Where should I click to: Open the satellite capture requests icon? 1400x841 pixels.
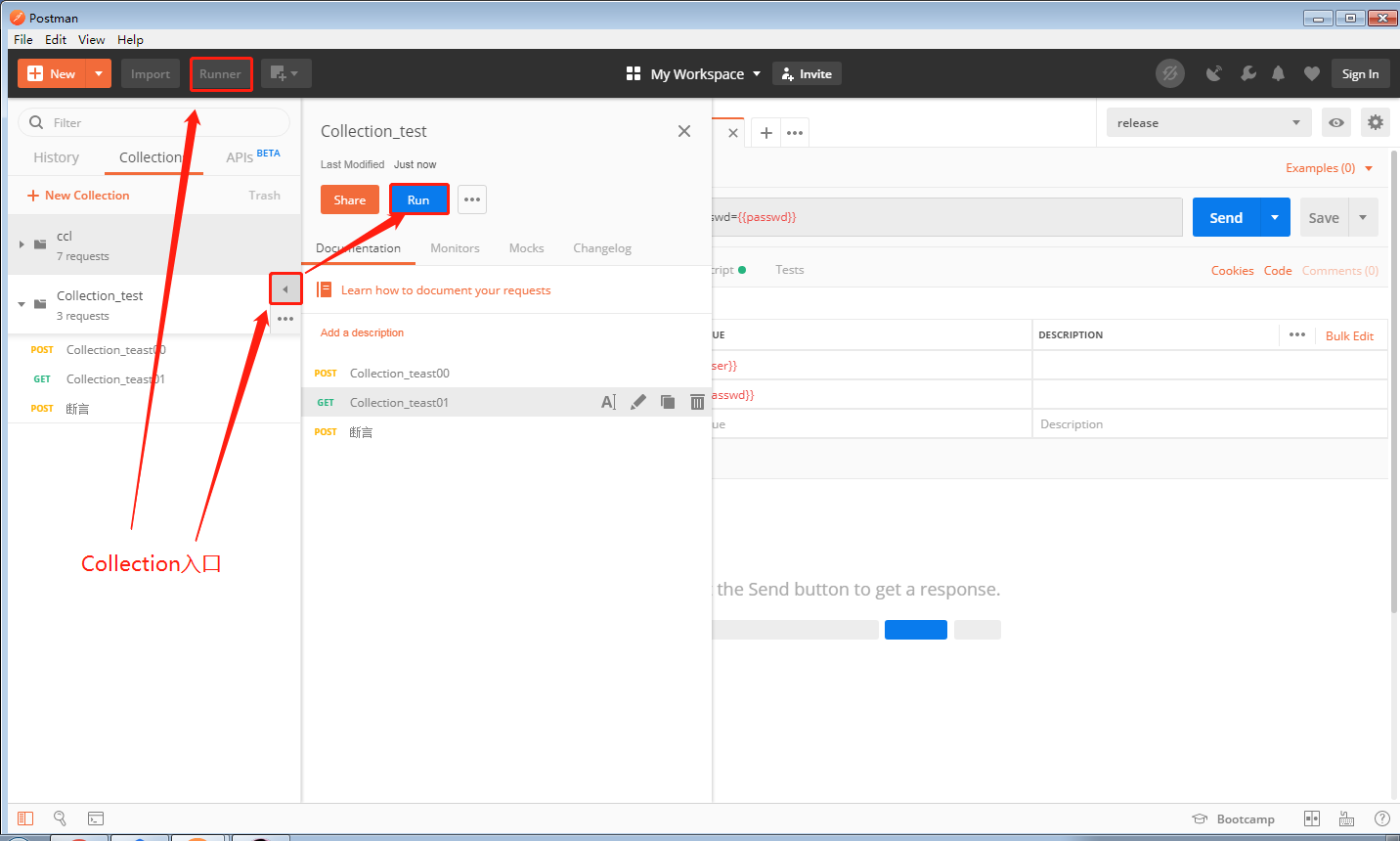pyautogui.click(x=1214, y=73)
